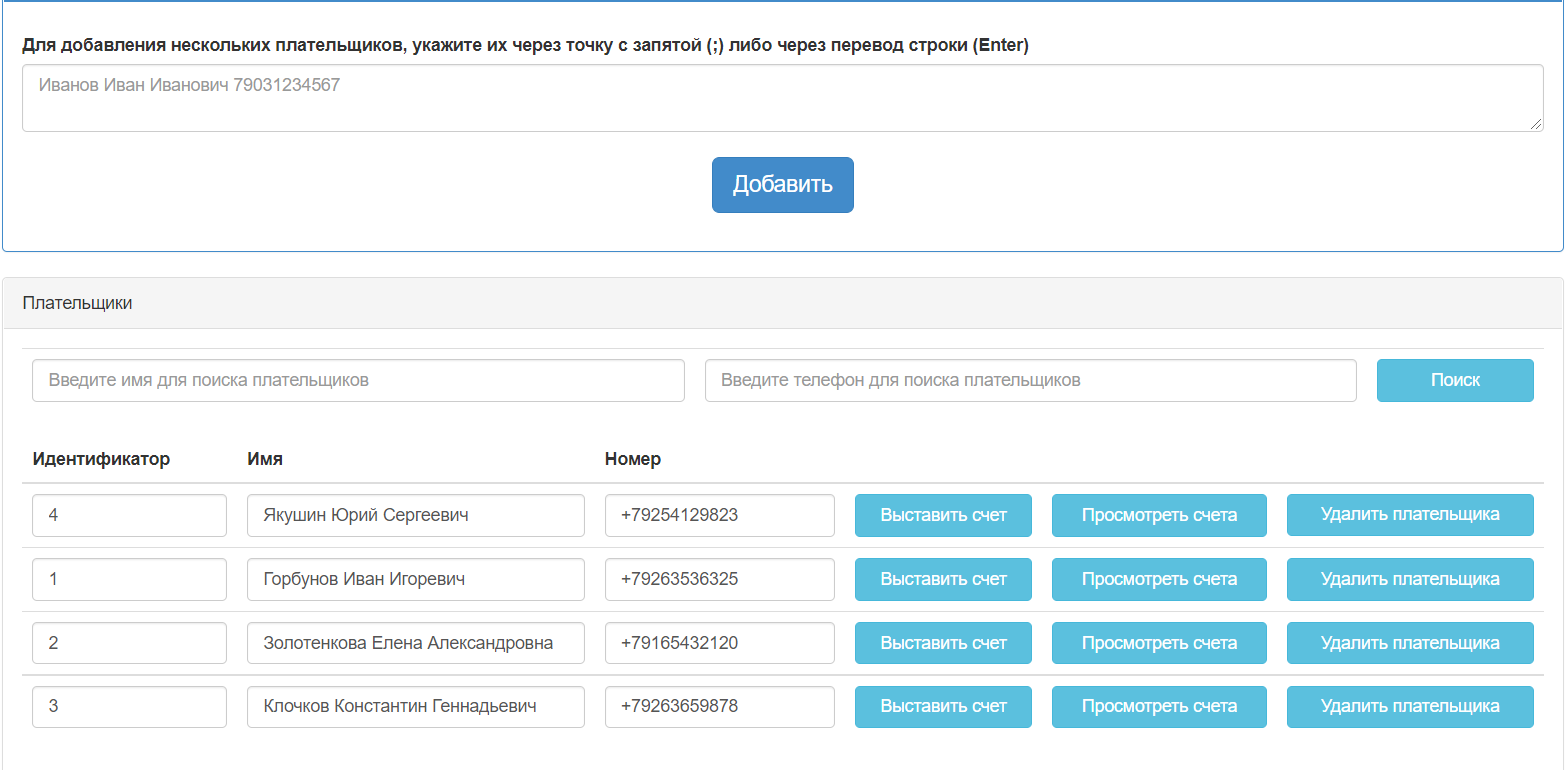The width and height of the screenshot is (1565, 770).
Task: Delete payer Горбунов Иван Игоревич
Action: 1409,580
